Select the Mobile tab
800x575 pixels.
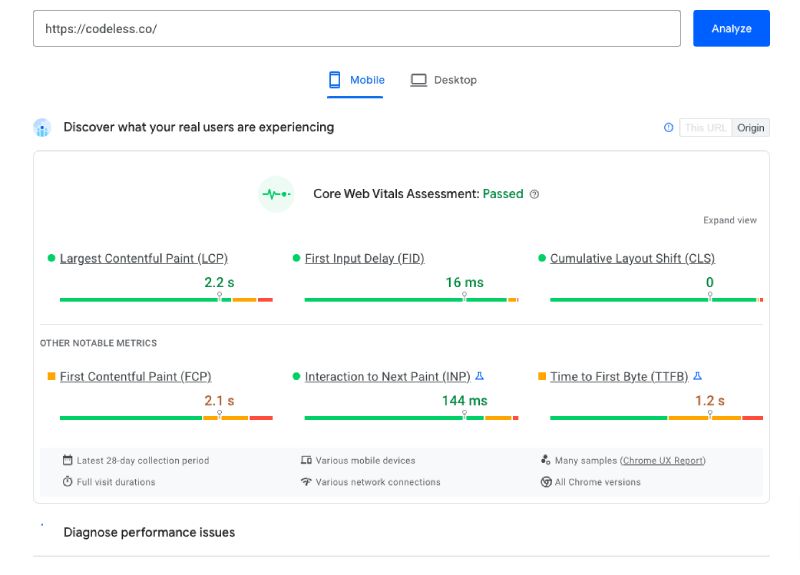[x=366, y=80]
